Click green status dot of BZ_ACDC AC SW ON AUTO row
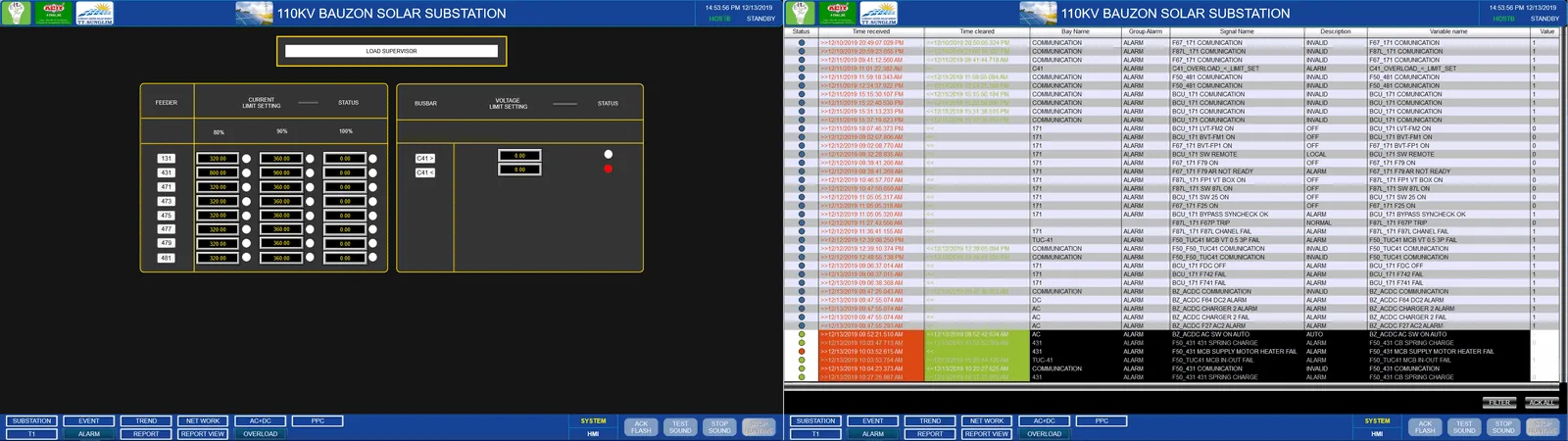The height and width of the screenshot is (441, 1568). [x=801, y=334]
